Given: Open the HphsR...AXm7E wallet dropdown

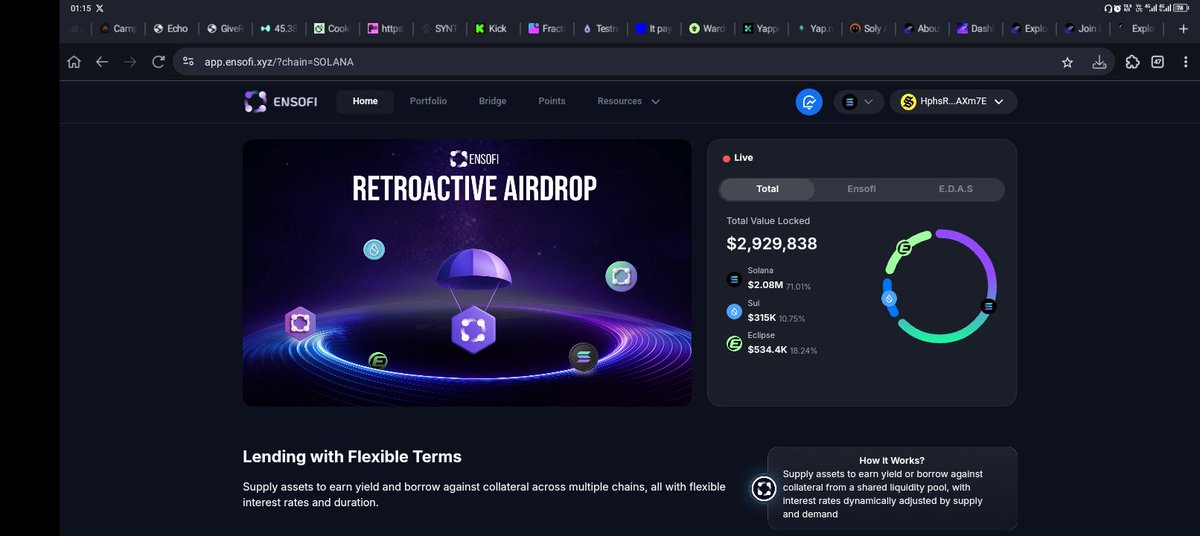Looking at the screenshot, I should pos(953,102).
